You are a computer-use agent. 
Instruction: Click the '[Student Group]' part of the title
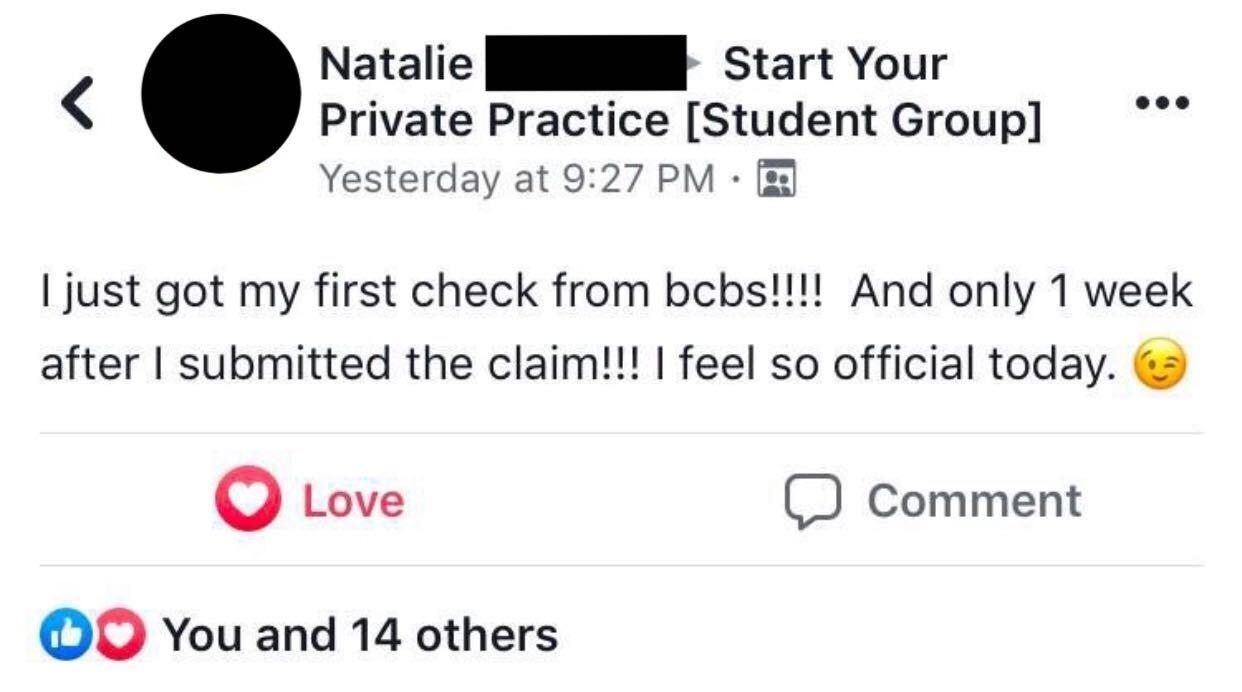tap(864, 122)
